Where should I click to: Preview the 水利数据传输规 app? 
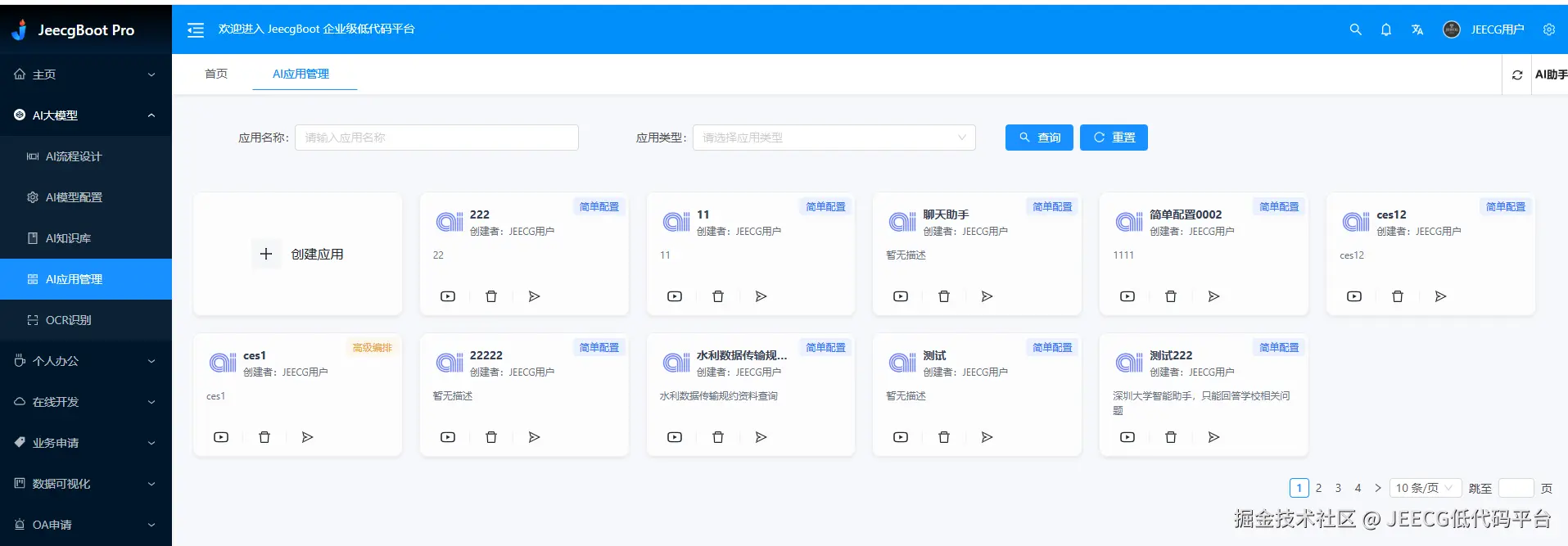(675, 437)
